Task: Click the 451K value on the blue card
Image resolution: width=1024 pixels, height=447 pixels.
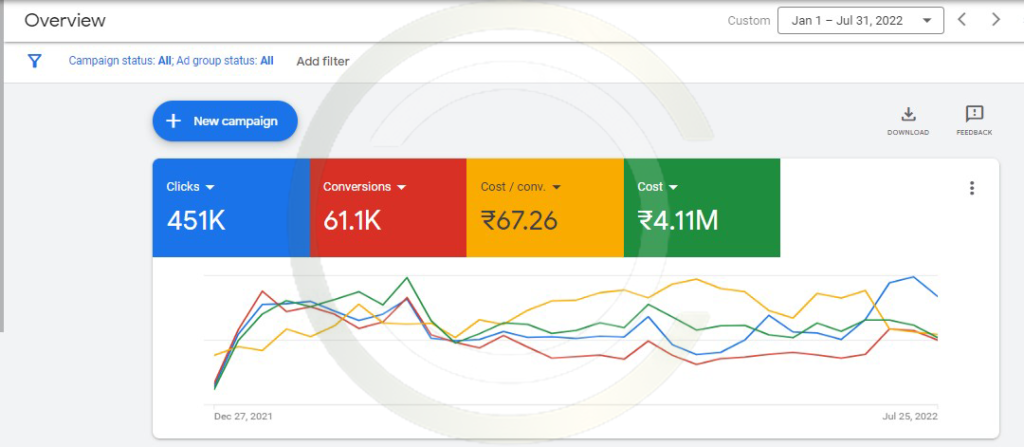Action: [196, 221]
